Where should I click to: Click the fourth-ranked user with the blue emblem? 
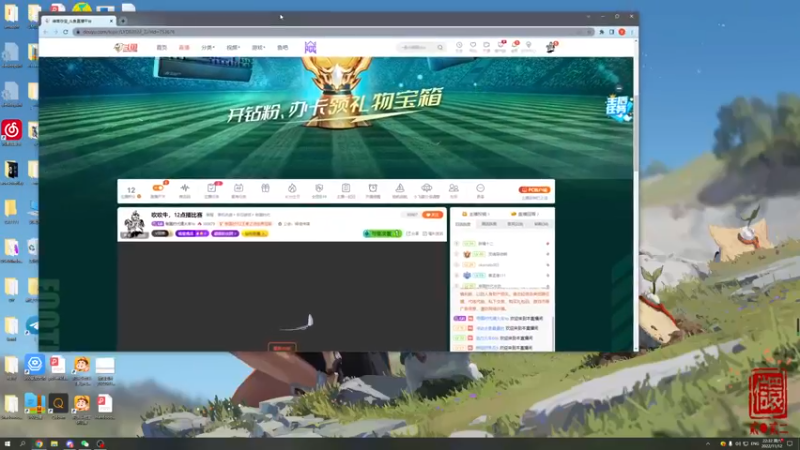click(x=502, y=276)
